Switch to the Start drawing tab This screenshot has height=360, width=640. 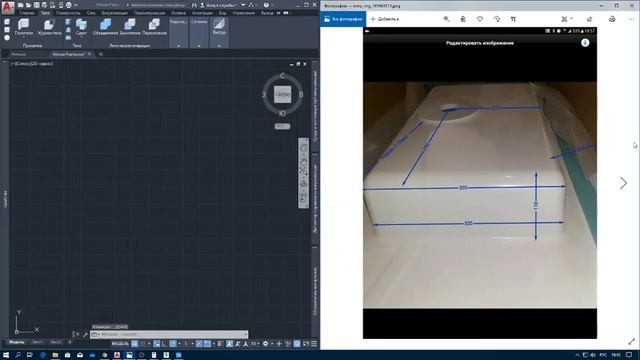click(x=18, y=54)
